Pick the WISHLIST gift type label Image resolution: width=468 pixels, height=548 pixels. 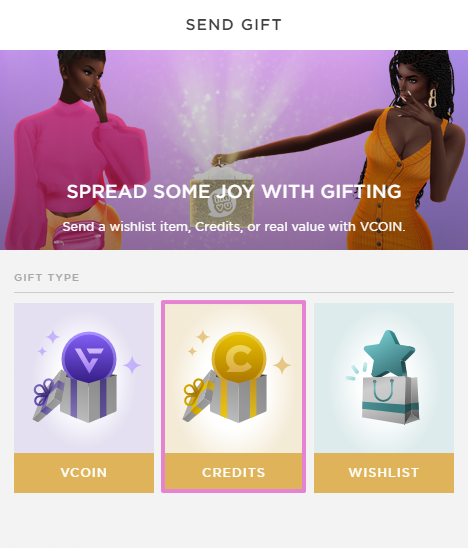click(384, 473)
